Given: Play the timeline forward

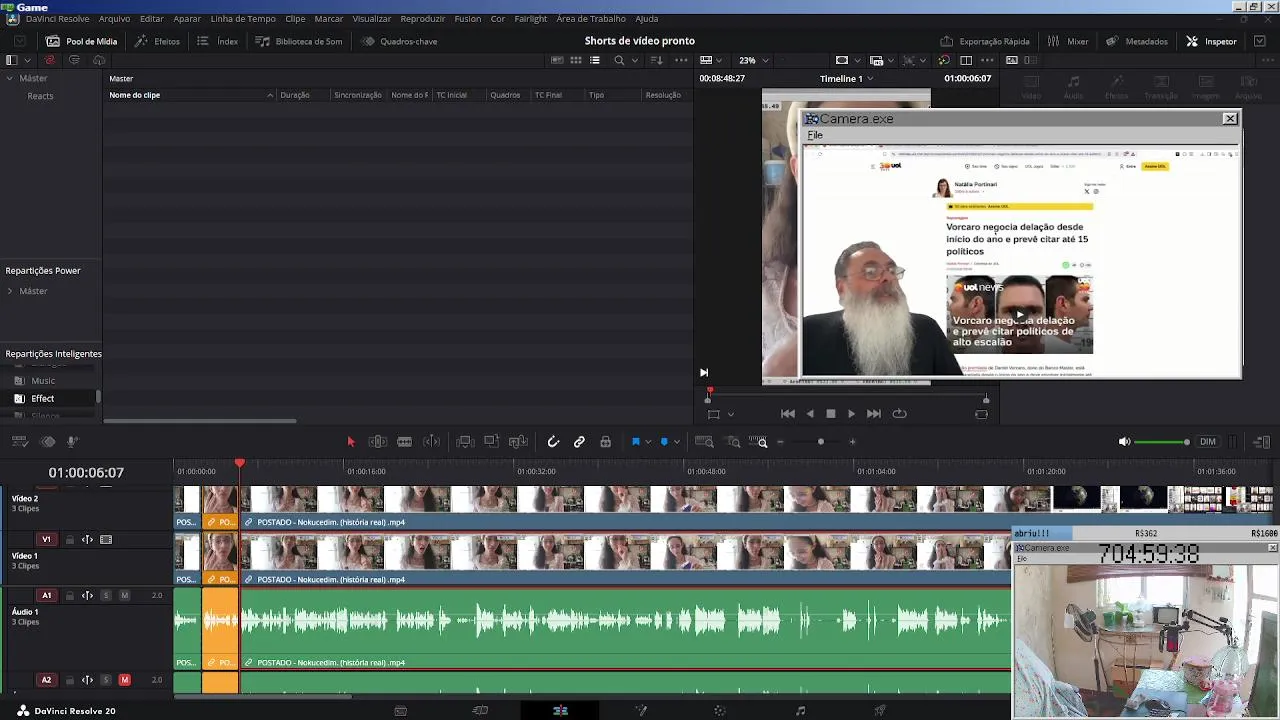Looking at the screenshot, I should (x=851, y=413).
